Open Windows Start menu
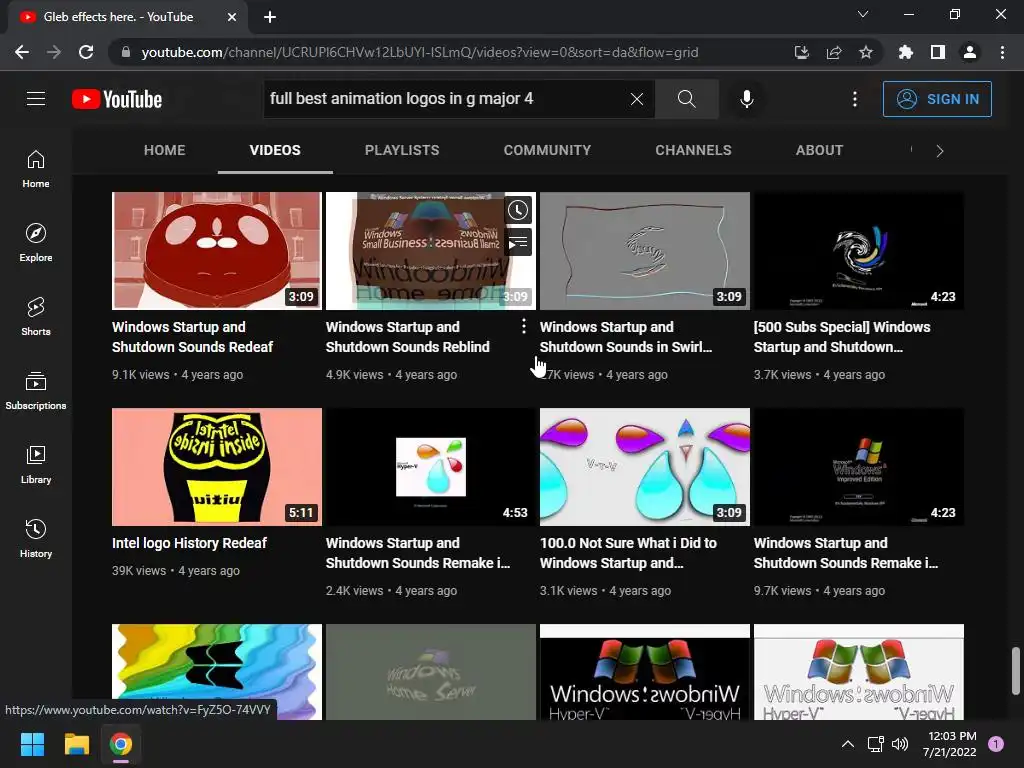Image resolution: width=1024 pixels, height=768 pixels. pos(32,744)
